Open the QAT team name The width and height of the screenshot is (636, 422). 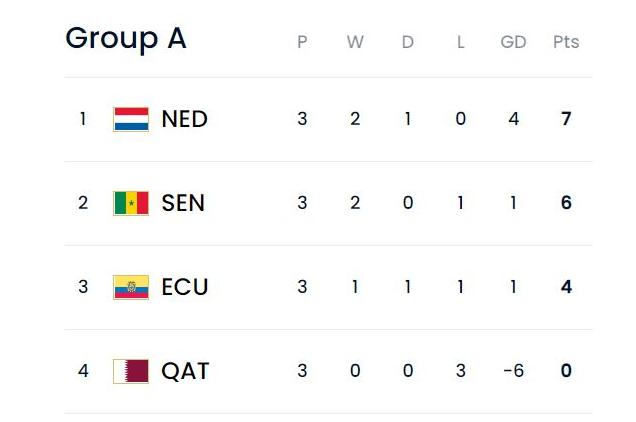tap(185, 371)
